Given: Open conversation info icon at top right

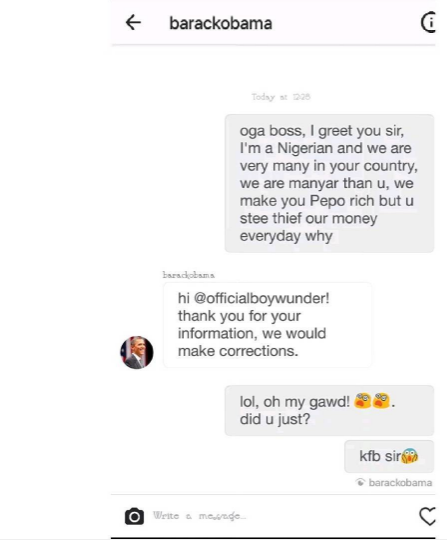Looking at the screenshot, I should click(x=428, y=23).
